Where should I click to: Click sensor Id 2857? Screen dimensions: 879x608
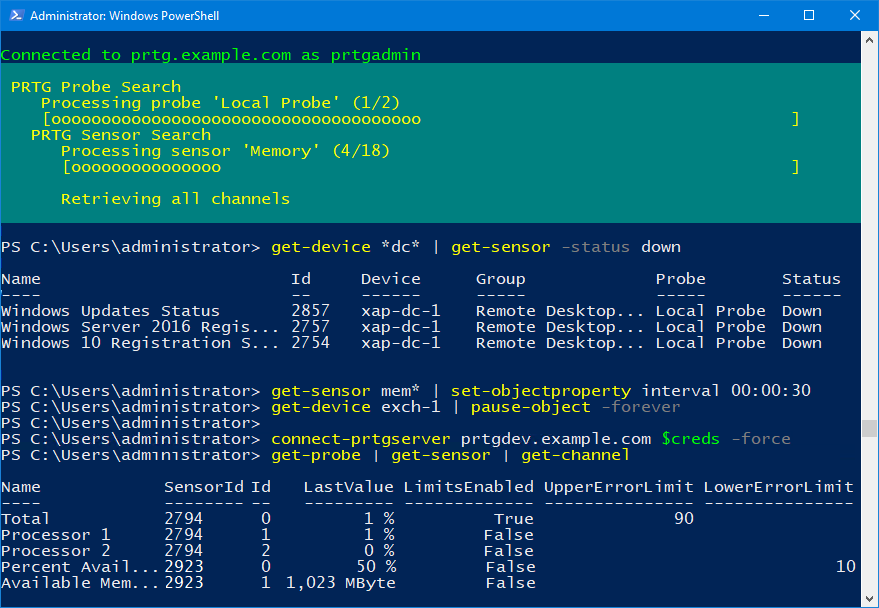pos(311,311)
